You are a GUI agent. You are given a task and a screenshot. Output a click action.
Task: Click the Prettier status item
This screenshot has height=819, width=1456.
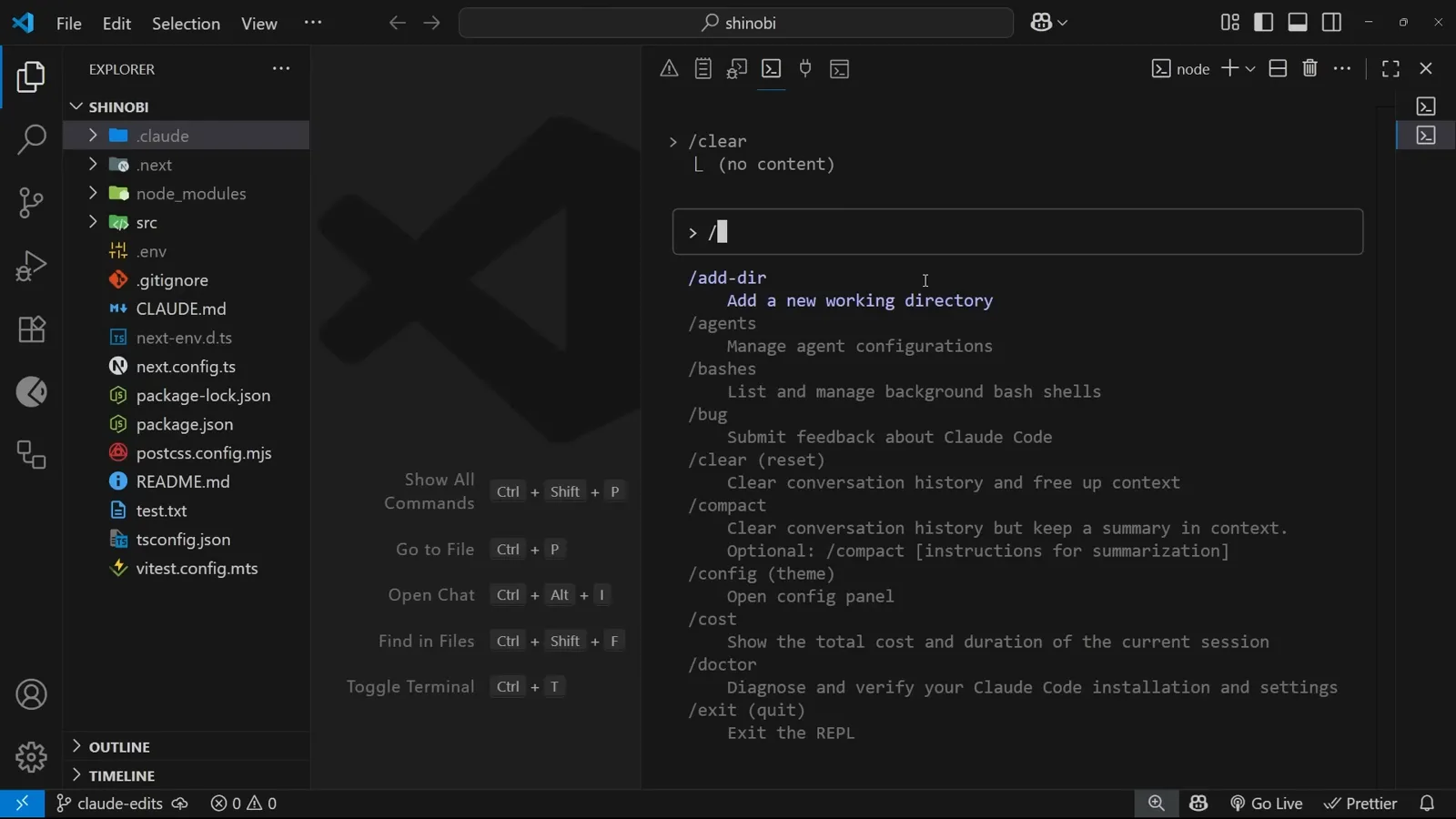[1360, 804]
